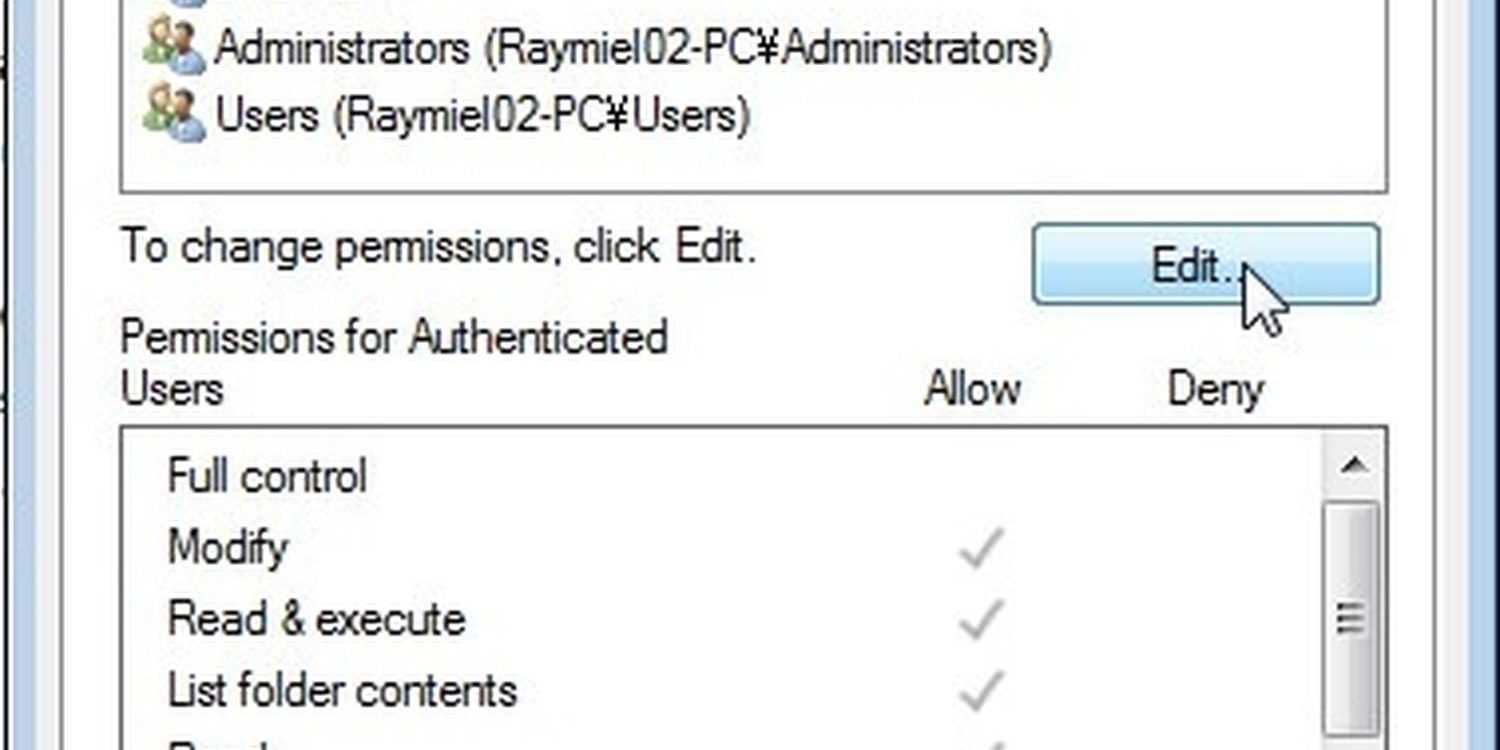Click the Allow column header
The height and width of the screenshot is (750, 1500).
[x=972, y=388]
